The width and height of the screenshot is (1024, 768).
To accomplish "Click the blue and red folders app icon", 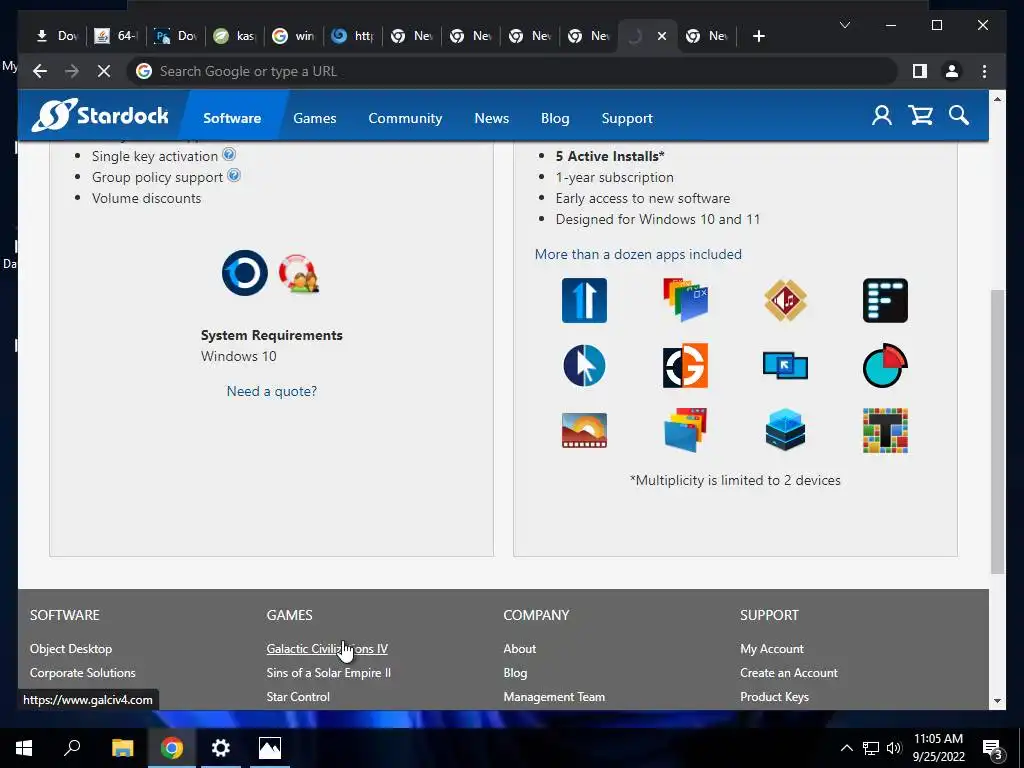I will coord(685,430).
